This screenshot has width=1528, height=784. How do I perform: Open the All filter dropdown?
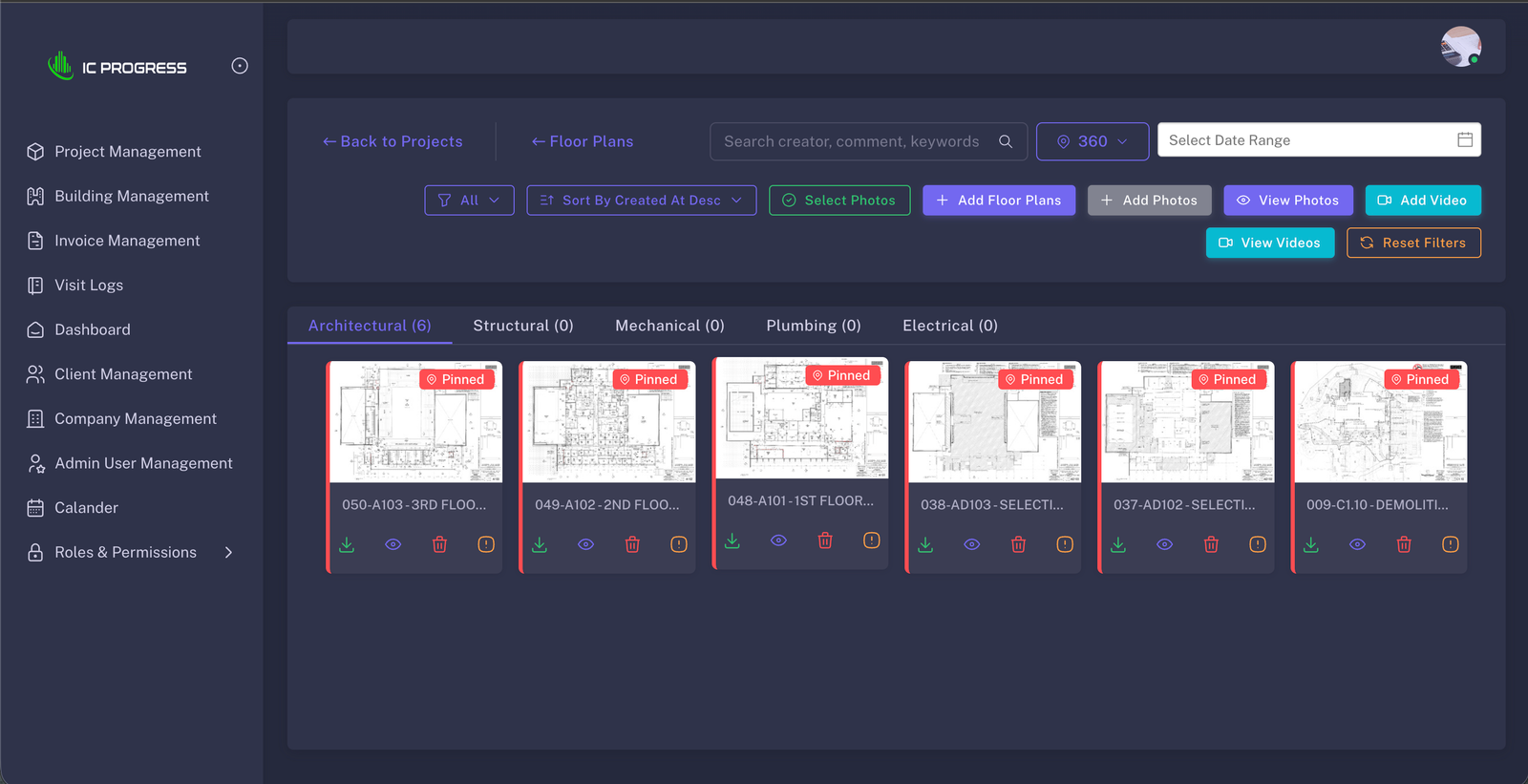coord(469,201)
